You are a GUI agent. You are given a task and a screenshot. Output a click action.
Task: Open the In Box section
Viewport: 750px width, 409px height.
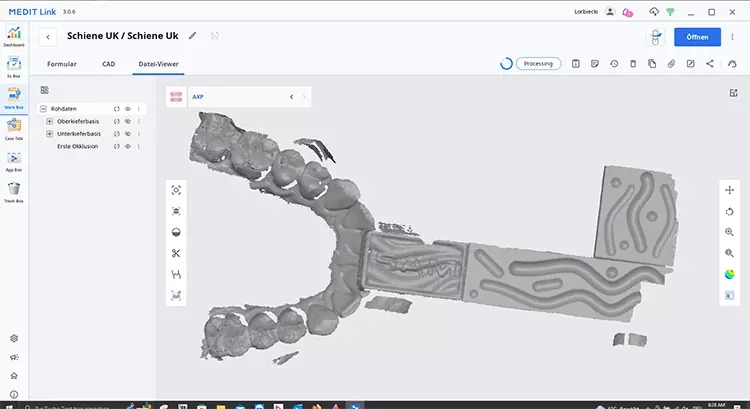[x=14, y=67]
